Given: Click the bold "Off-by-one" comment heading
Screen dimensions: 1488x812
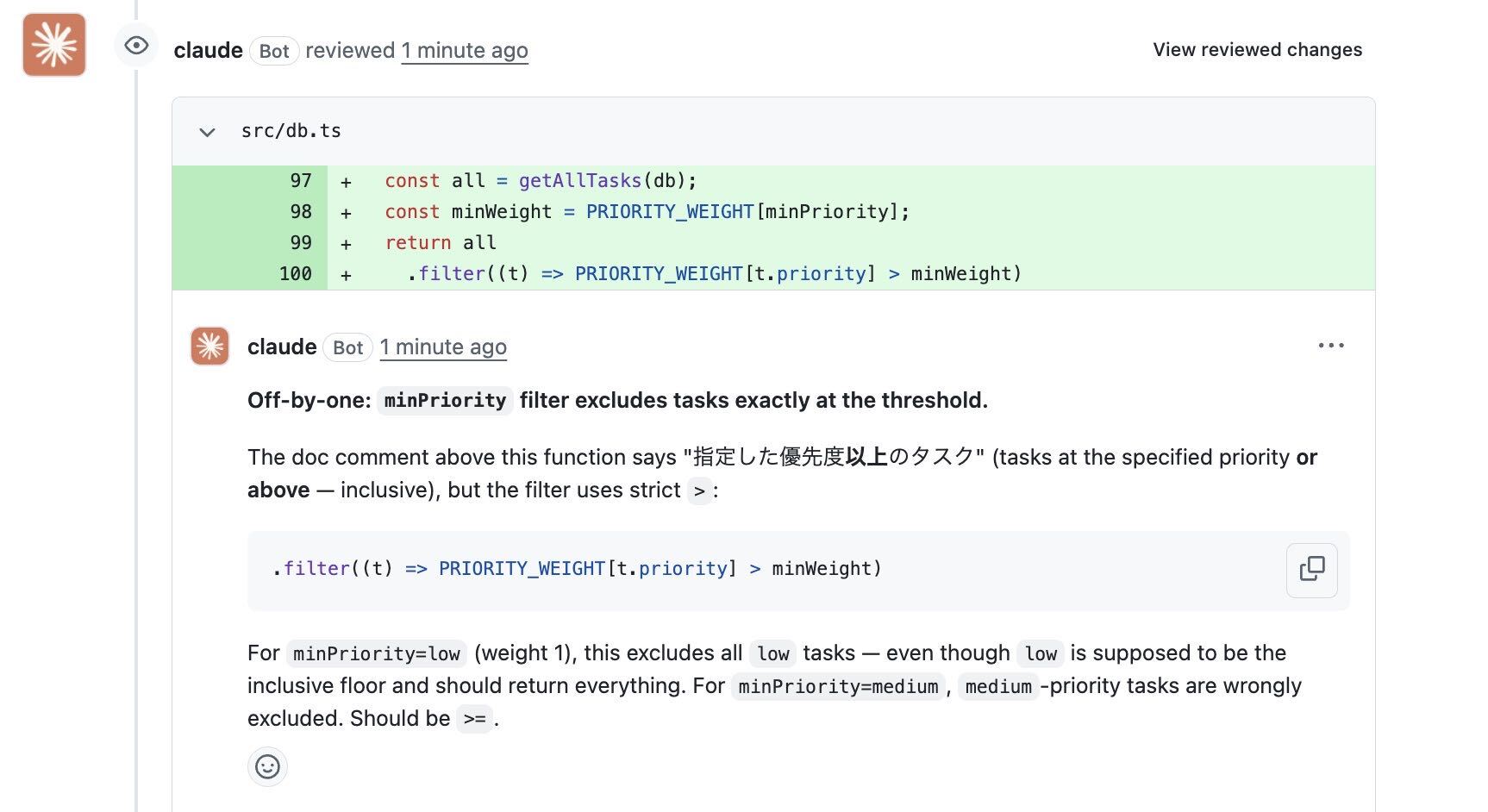Looking at the screenshot, I should [x=617, y=401].
